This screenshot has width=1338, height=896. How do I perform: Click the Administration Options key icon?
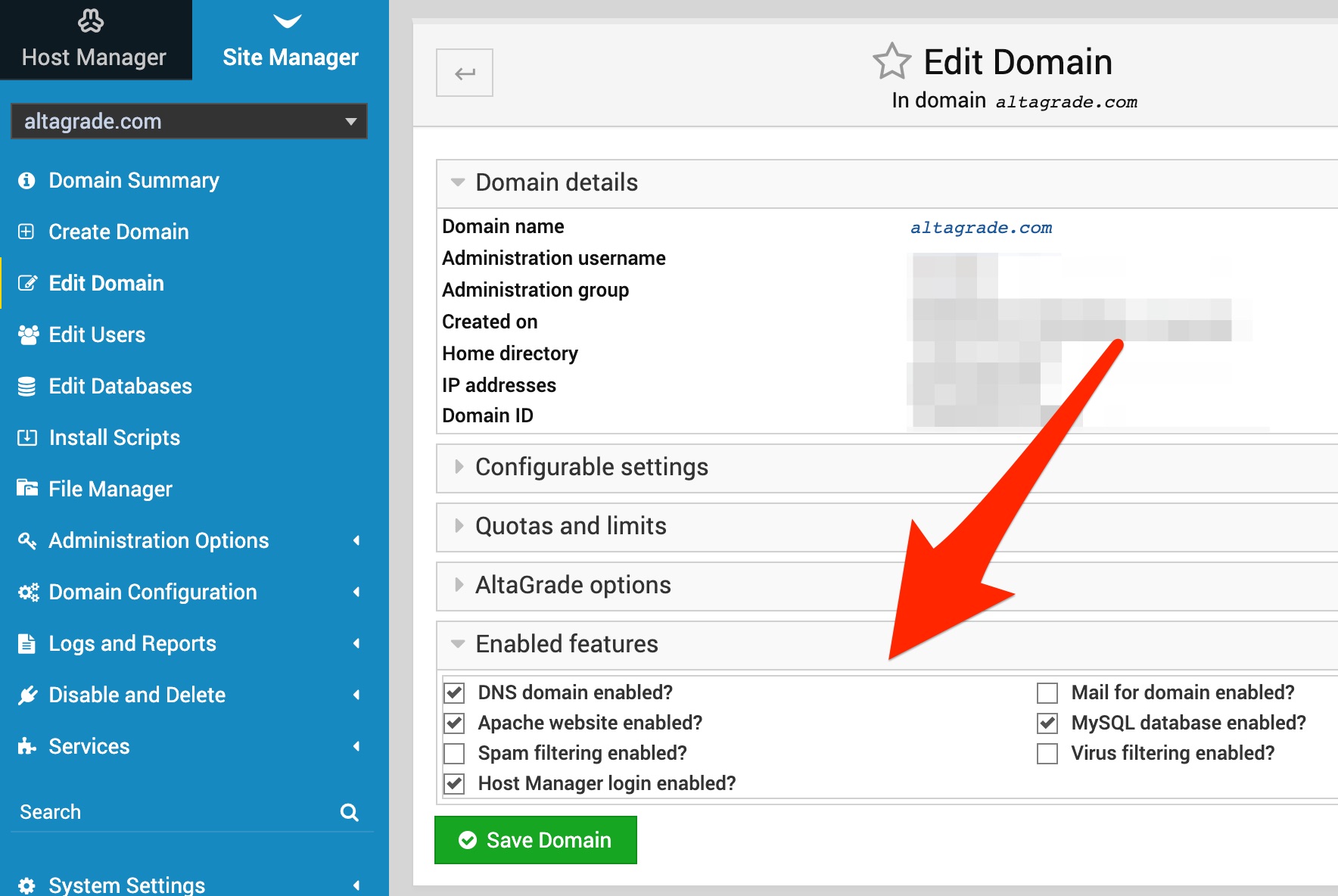point(27,540)
